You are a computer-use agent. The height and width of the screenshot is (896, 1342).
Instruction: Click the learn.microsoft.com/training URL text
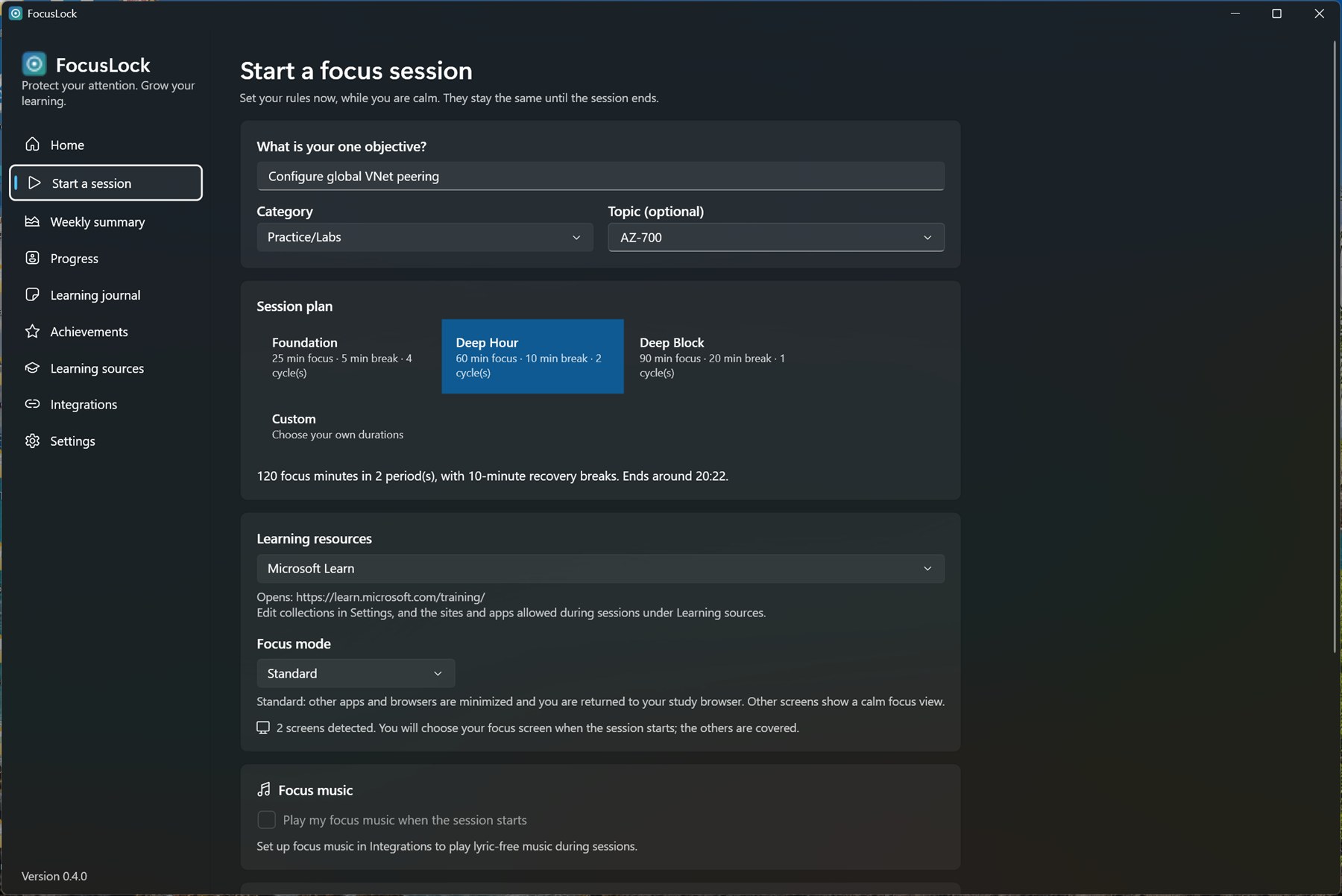[391, 597]
